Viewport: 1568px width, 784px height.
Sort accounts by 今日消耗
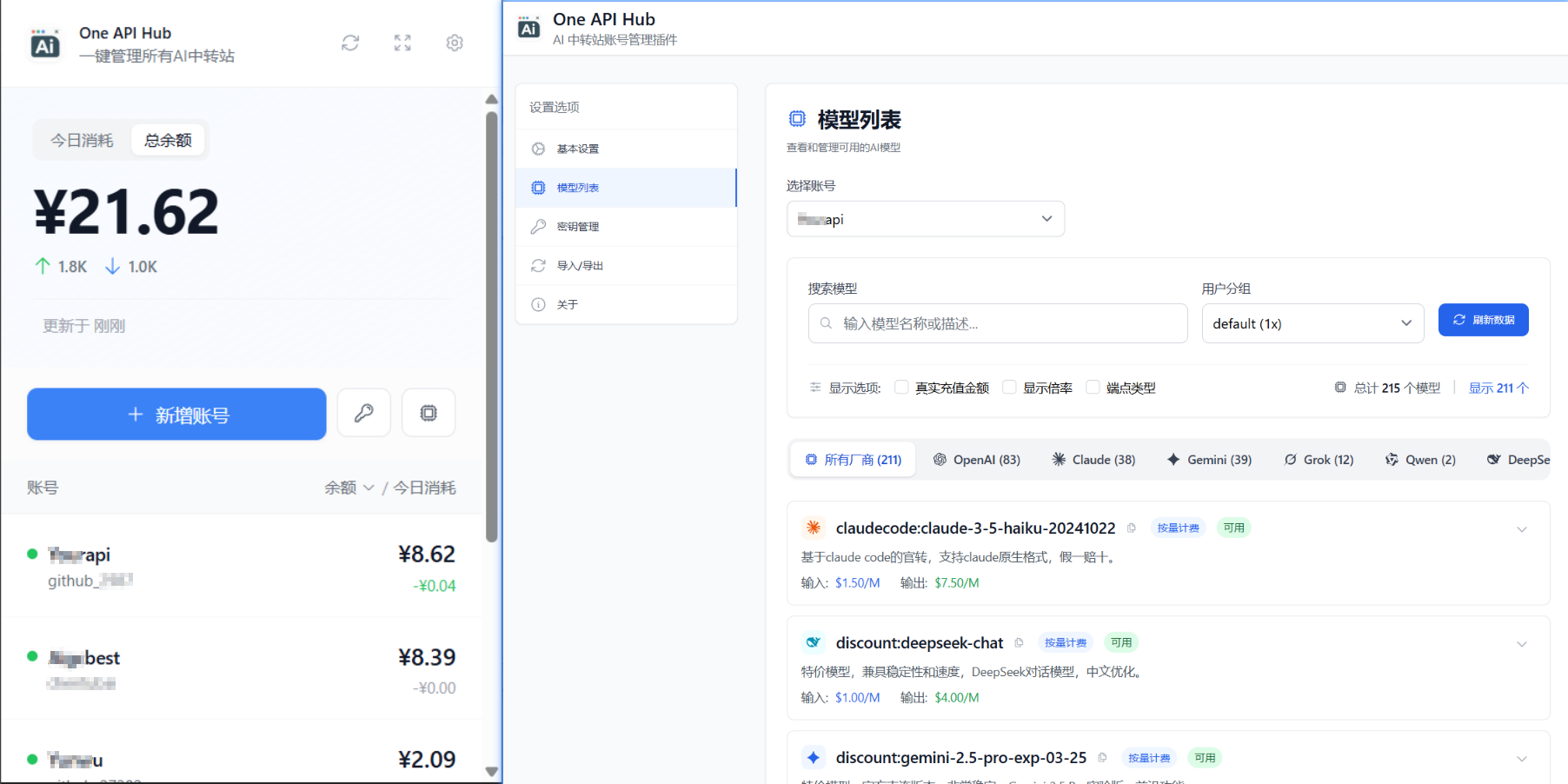pos(424,488)
